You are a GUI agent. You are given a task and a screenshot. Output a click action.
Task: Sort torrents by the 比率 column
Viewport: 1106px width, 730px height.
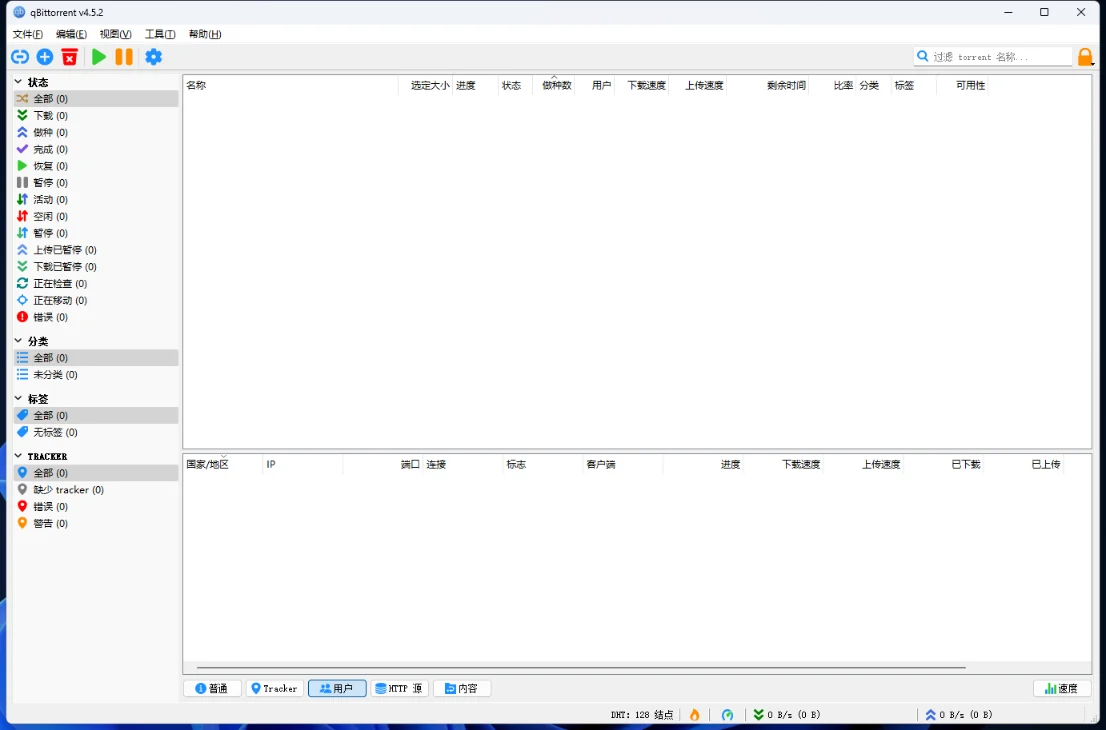click(x=832, y=85)
